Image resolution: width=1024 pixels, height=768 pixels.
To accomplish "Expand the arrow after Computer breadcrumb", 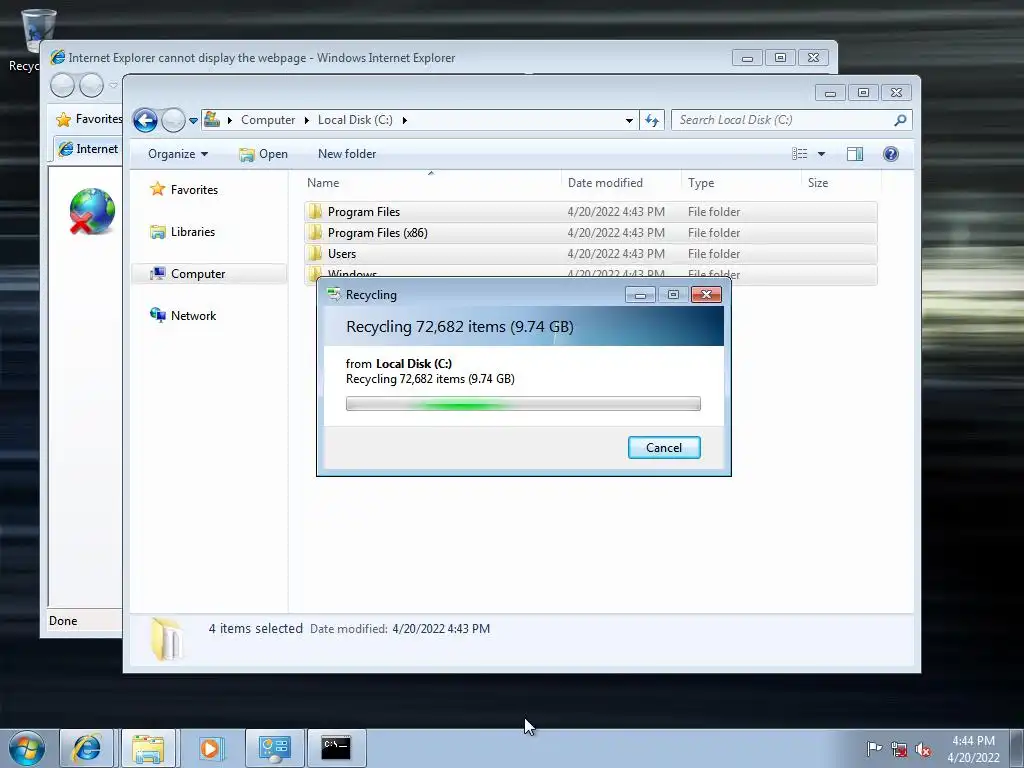I will tap(306, 120).
